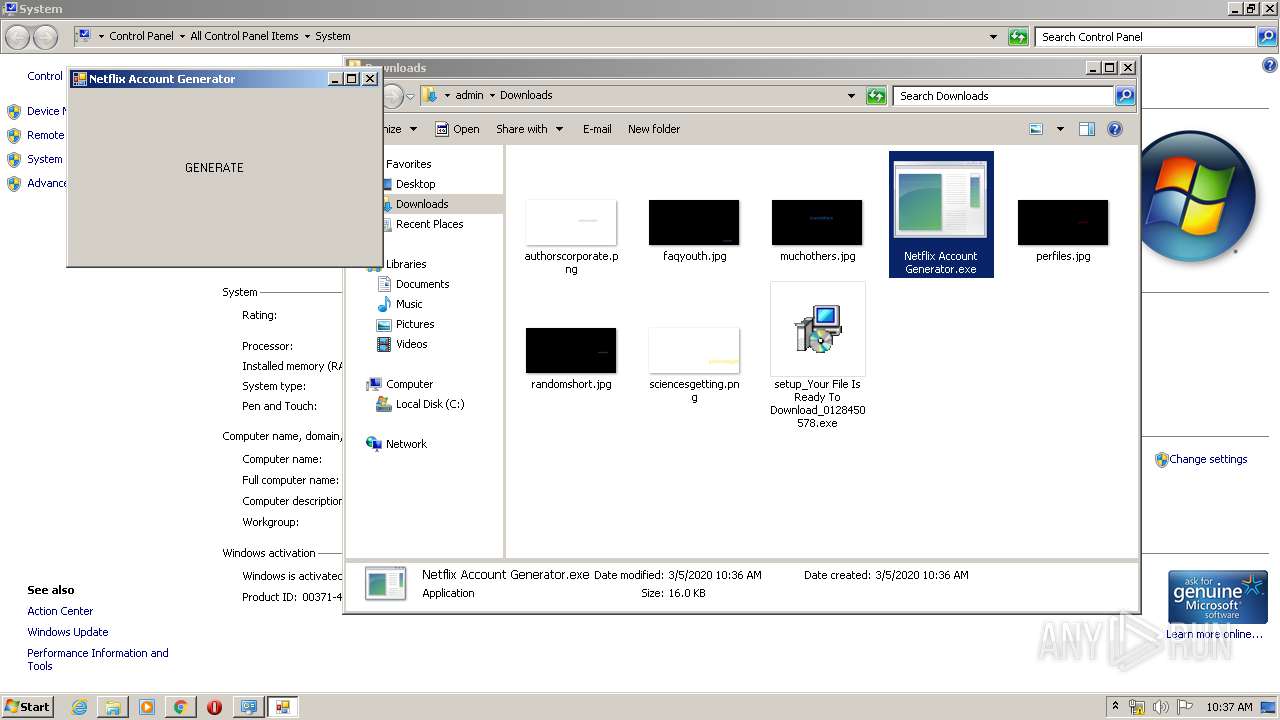Select the authorscorporate.png thumbnail
Viewport: 1280px width, 720px height.
571,222
